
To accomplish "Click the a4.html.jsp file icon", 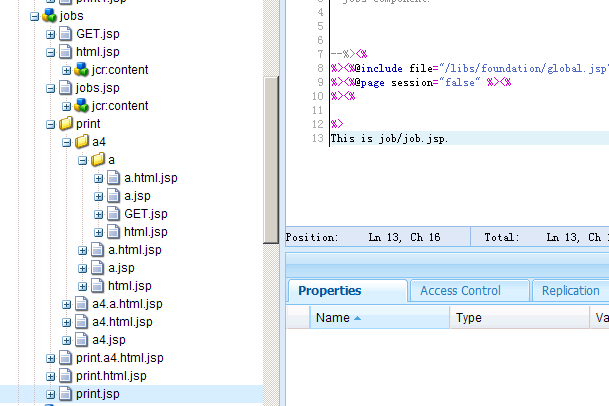I will 82,322.
